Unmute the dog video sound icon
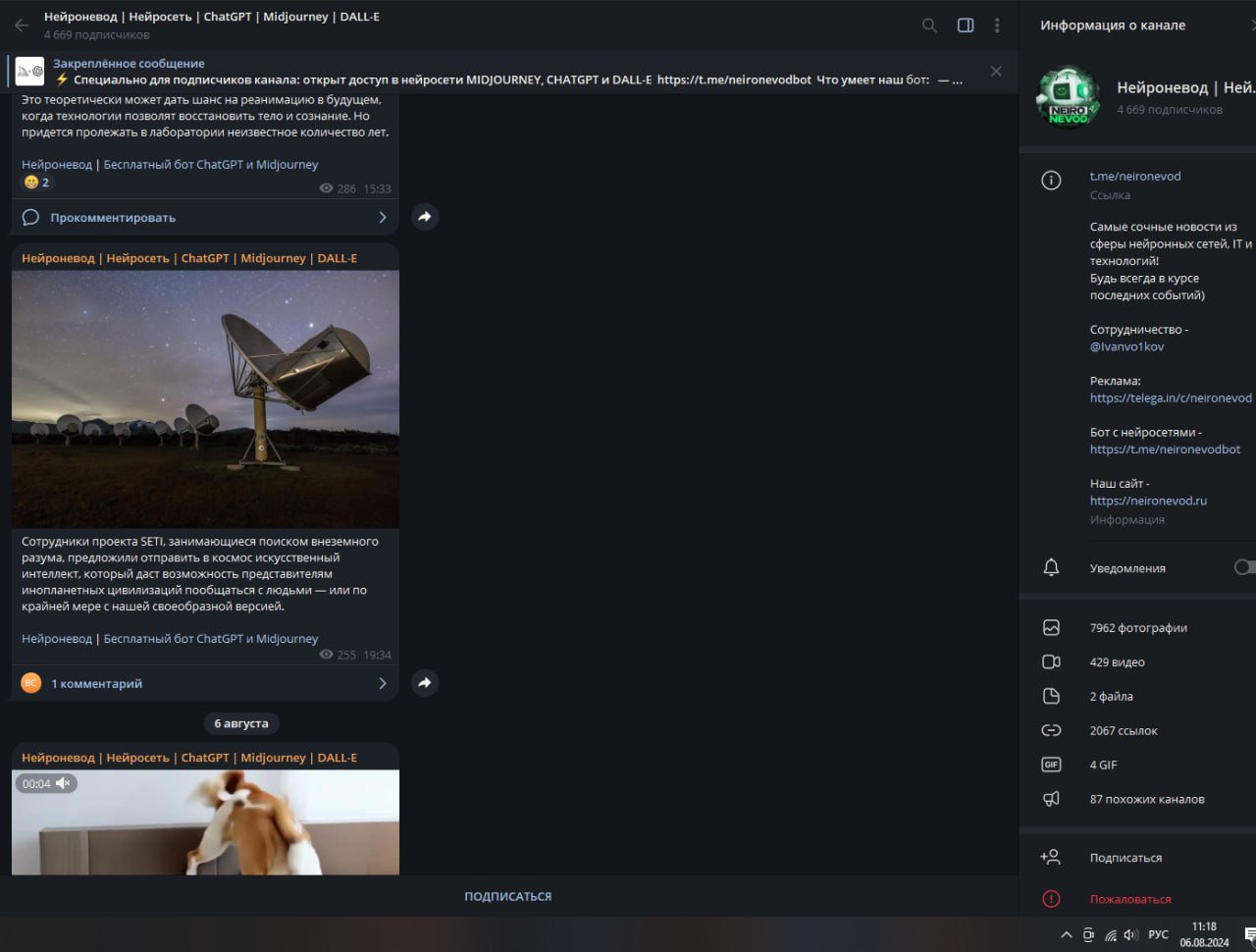The width and height of the screenshot is (1256, 952). click(63, 783)
